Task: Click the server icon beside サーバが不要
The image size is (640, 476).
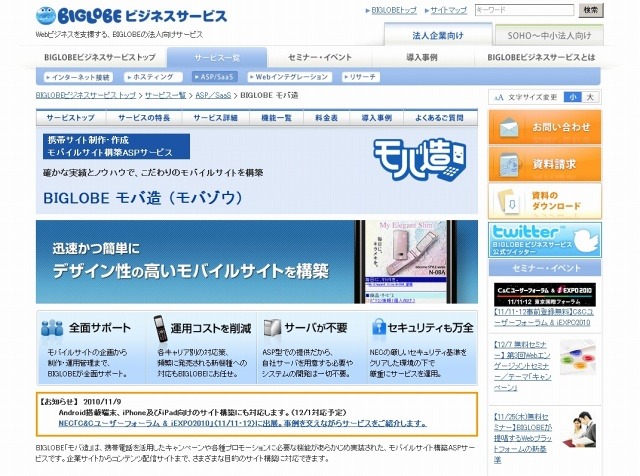Action: tap(272, 327)
